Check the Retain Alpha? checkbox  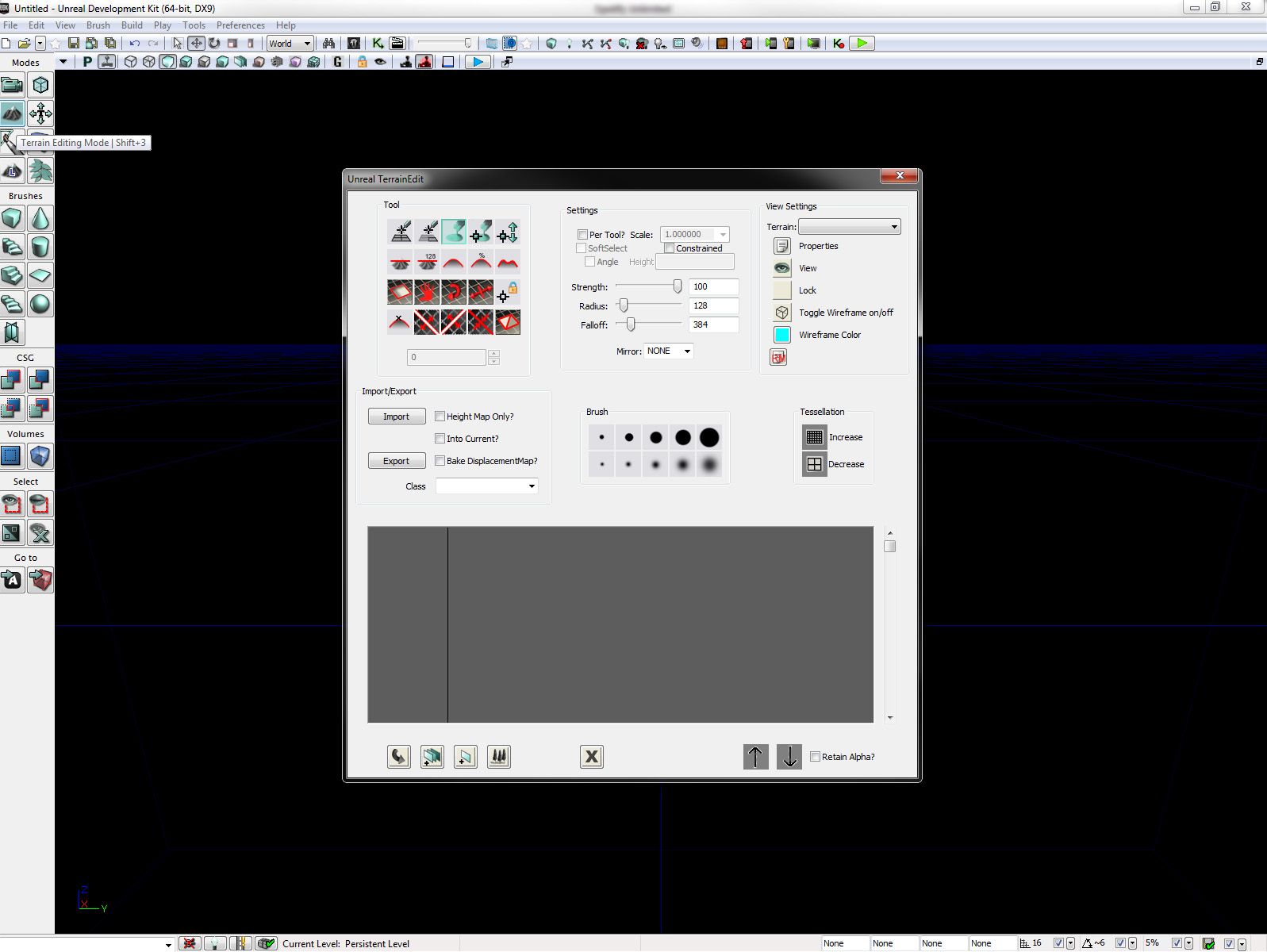coord(815,757)
